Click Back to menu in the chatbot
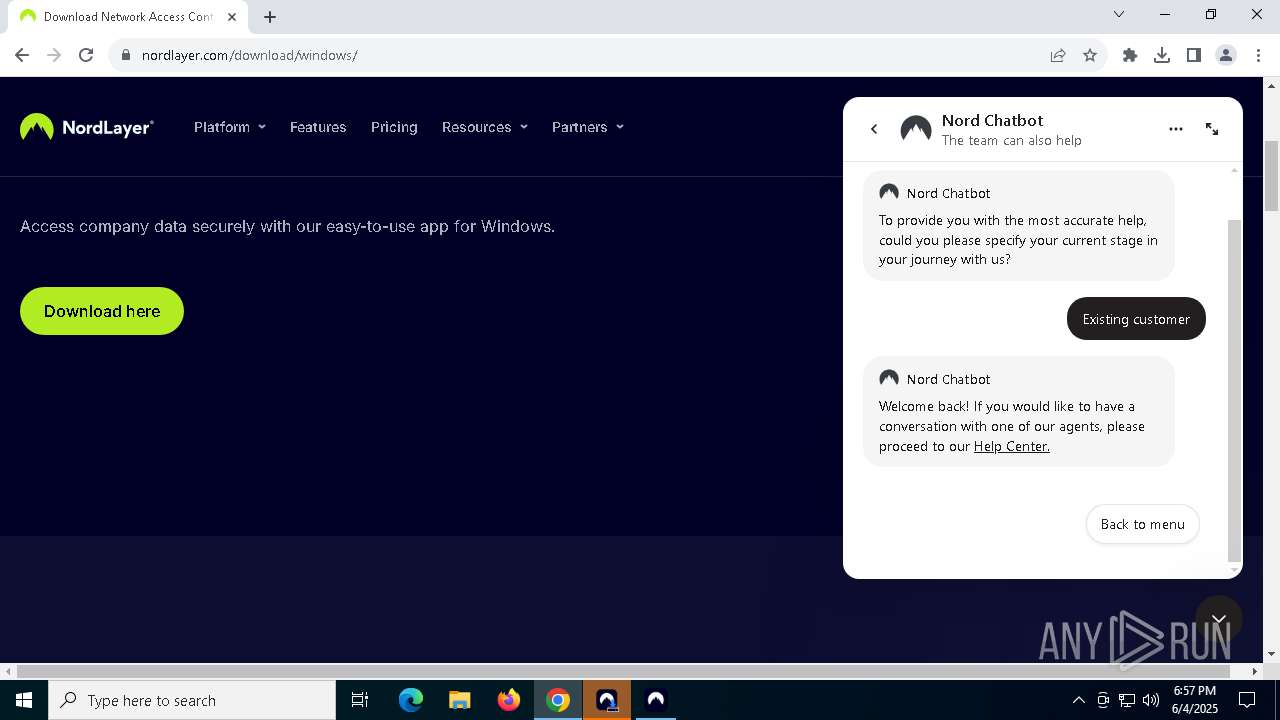The width and height of the screenshot is (1280, 720). 1143,524
